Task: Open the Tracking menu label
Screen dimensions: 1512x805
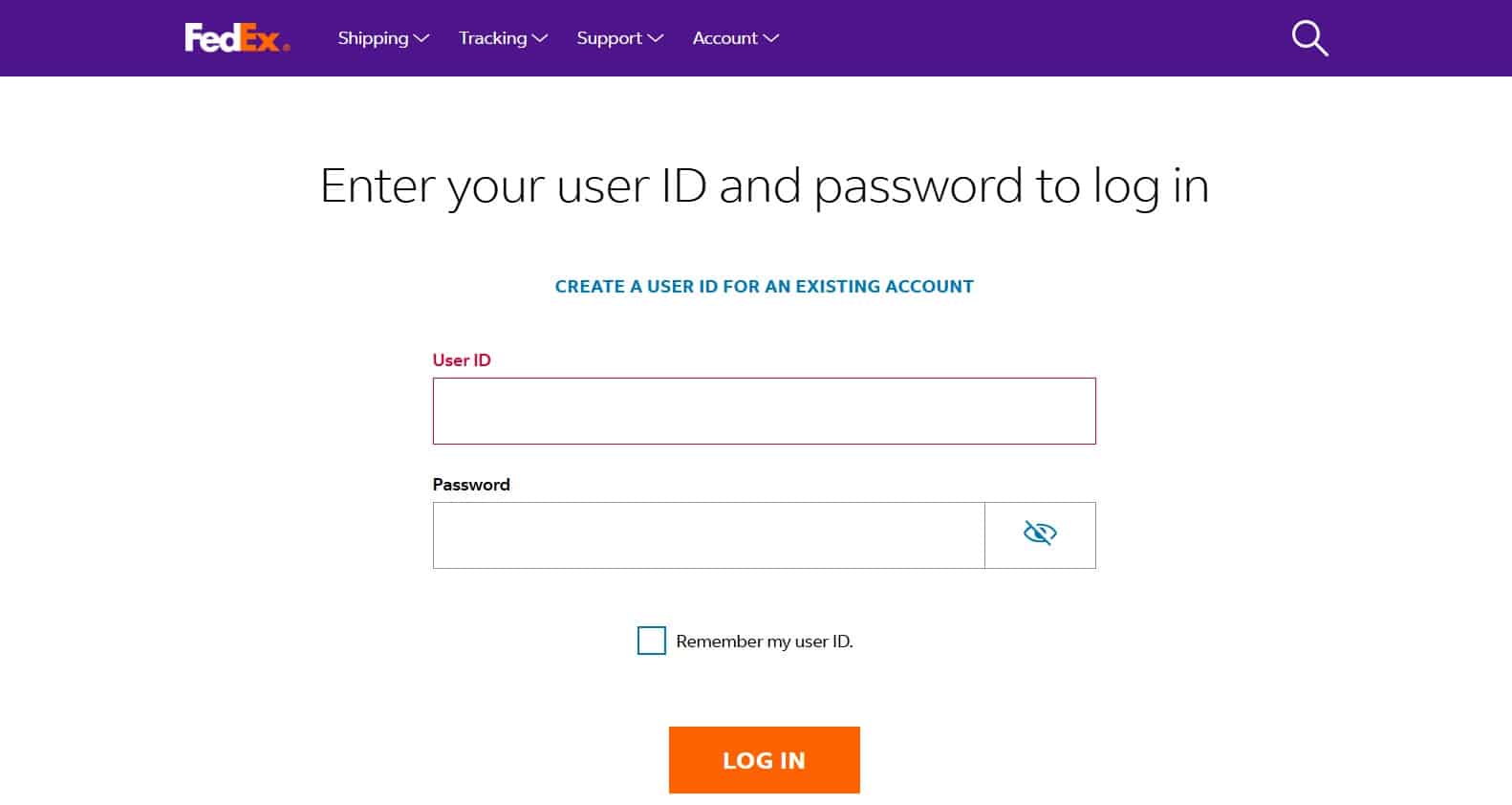Action: 492,38
